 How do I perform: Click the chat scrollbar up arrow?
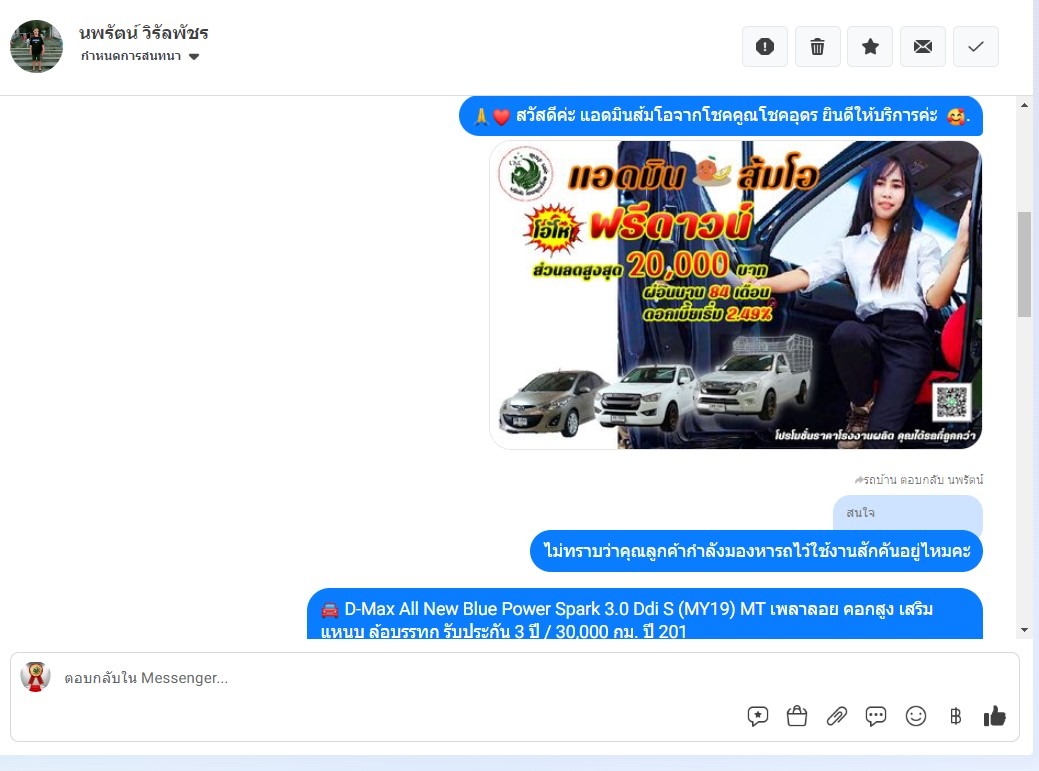point(1024,105)
